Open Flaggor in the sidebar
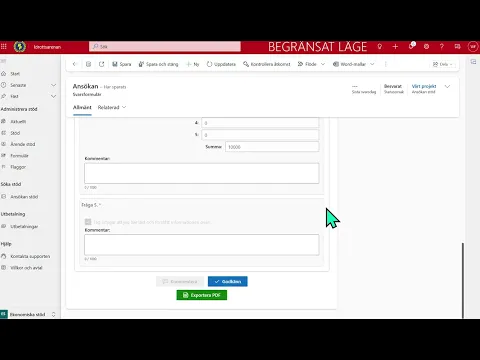The image size is (480, 360). tap(18, 167)
